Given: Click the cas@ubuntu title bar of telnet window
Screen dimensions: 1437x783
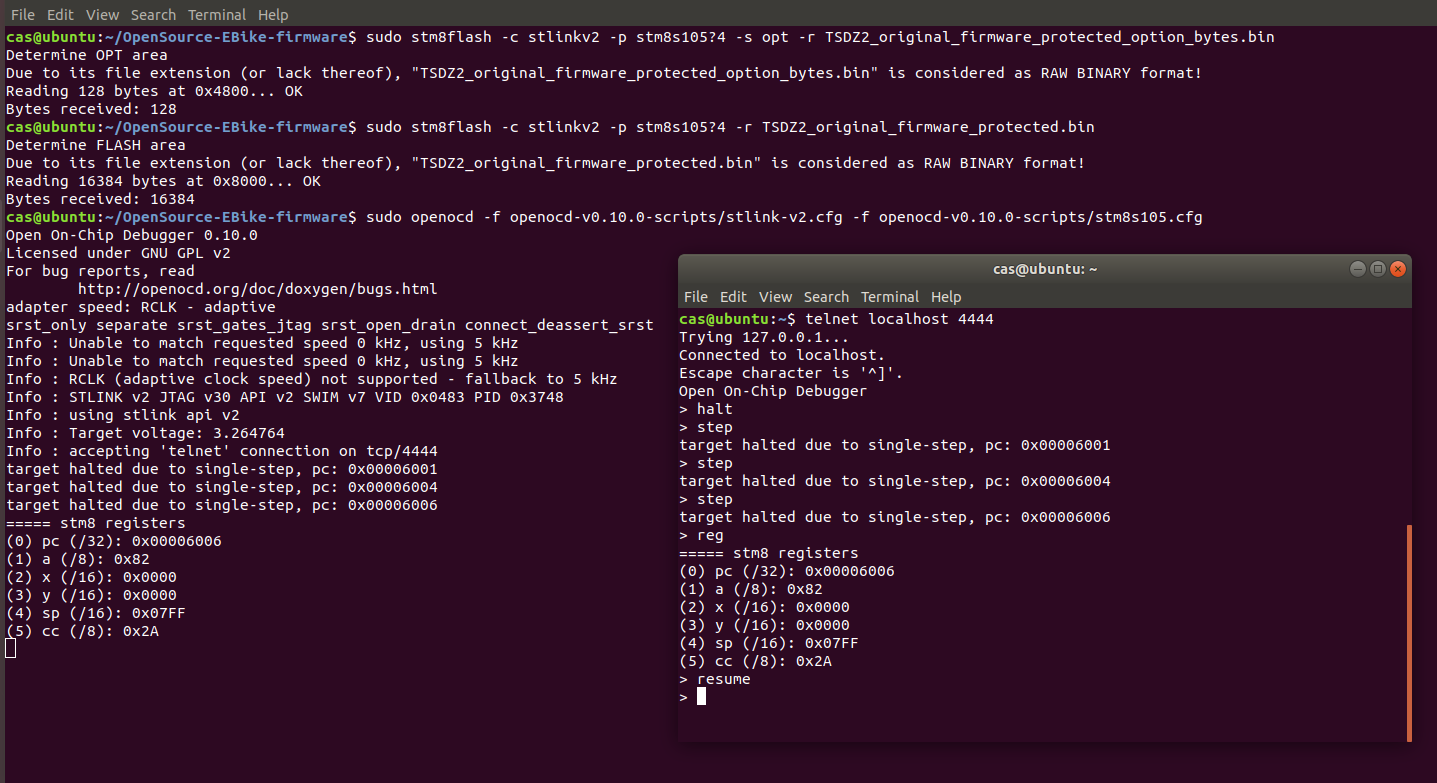Looking at the screenshot, I should tap(1044, 269).
